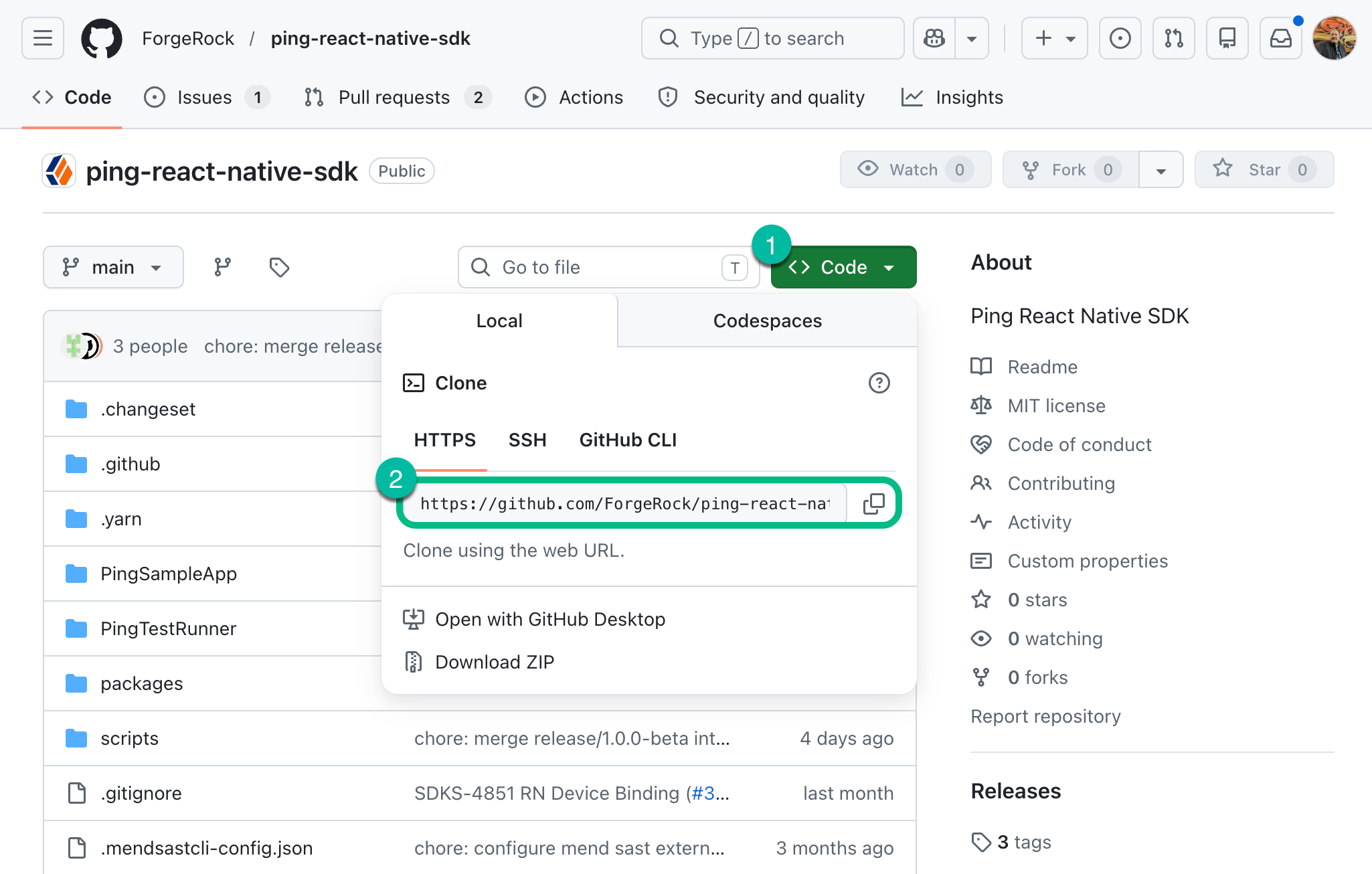
Task: Open the Create new plus menu
Action: point(1055,38)
